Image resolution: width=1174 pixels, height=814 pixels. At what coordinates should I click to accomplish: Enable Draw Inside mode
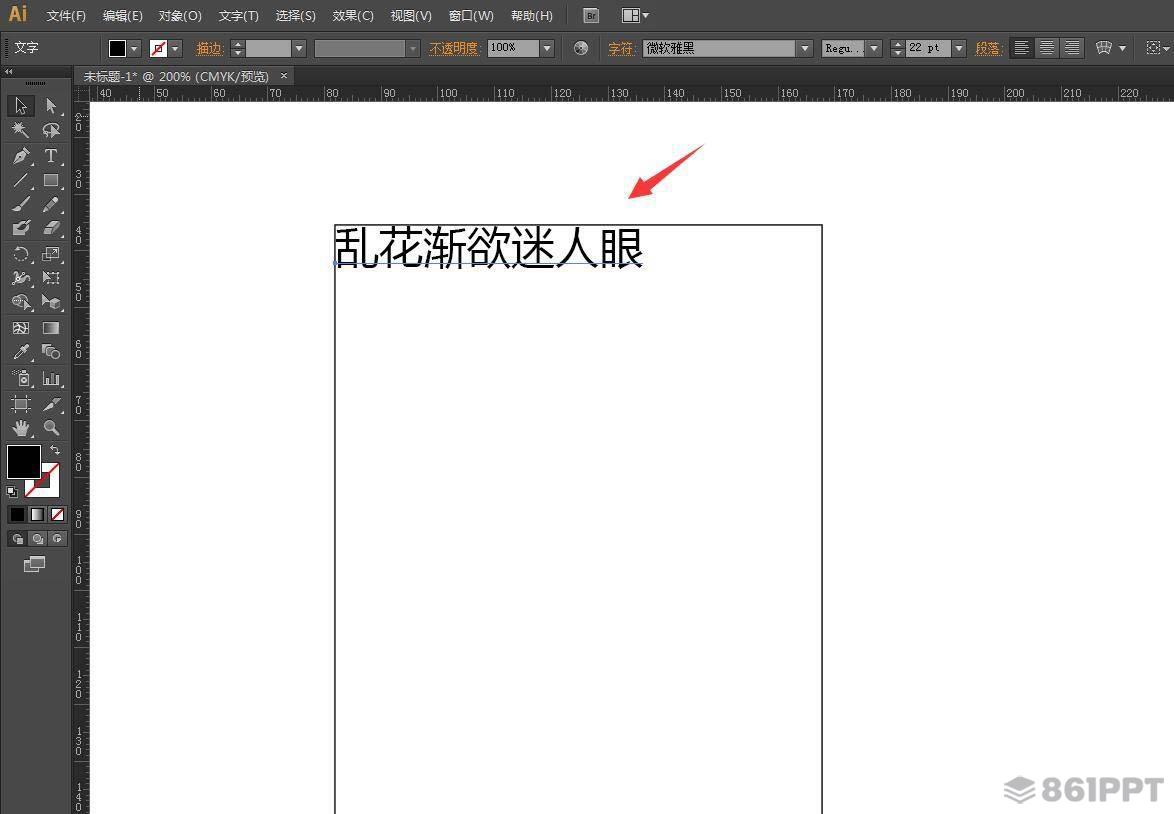pos(58,538)
